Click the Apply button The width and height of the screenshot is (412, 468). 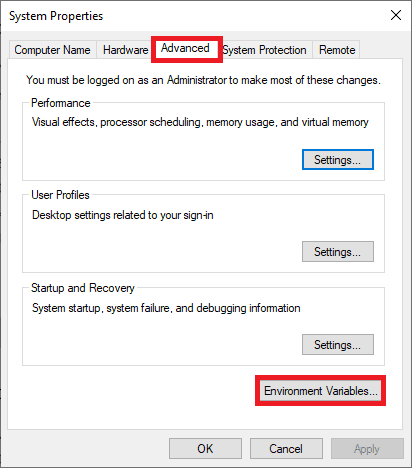(367, 449)
